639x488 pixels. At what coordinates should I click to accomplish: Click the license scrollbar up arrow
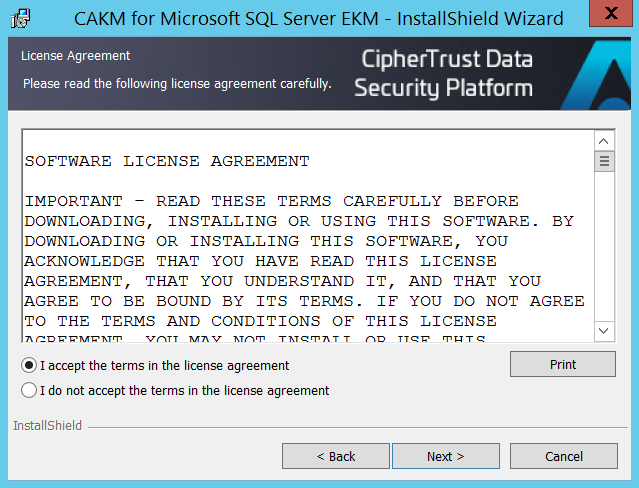coord(604,139)
